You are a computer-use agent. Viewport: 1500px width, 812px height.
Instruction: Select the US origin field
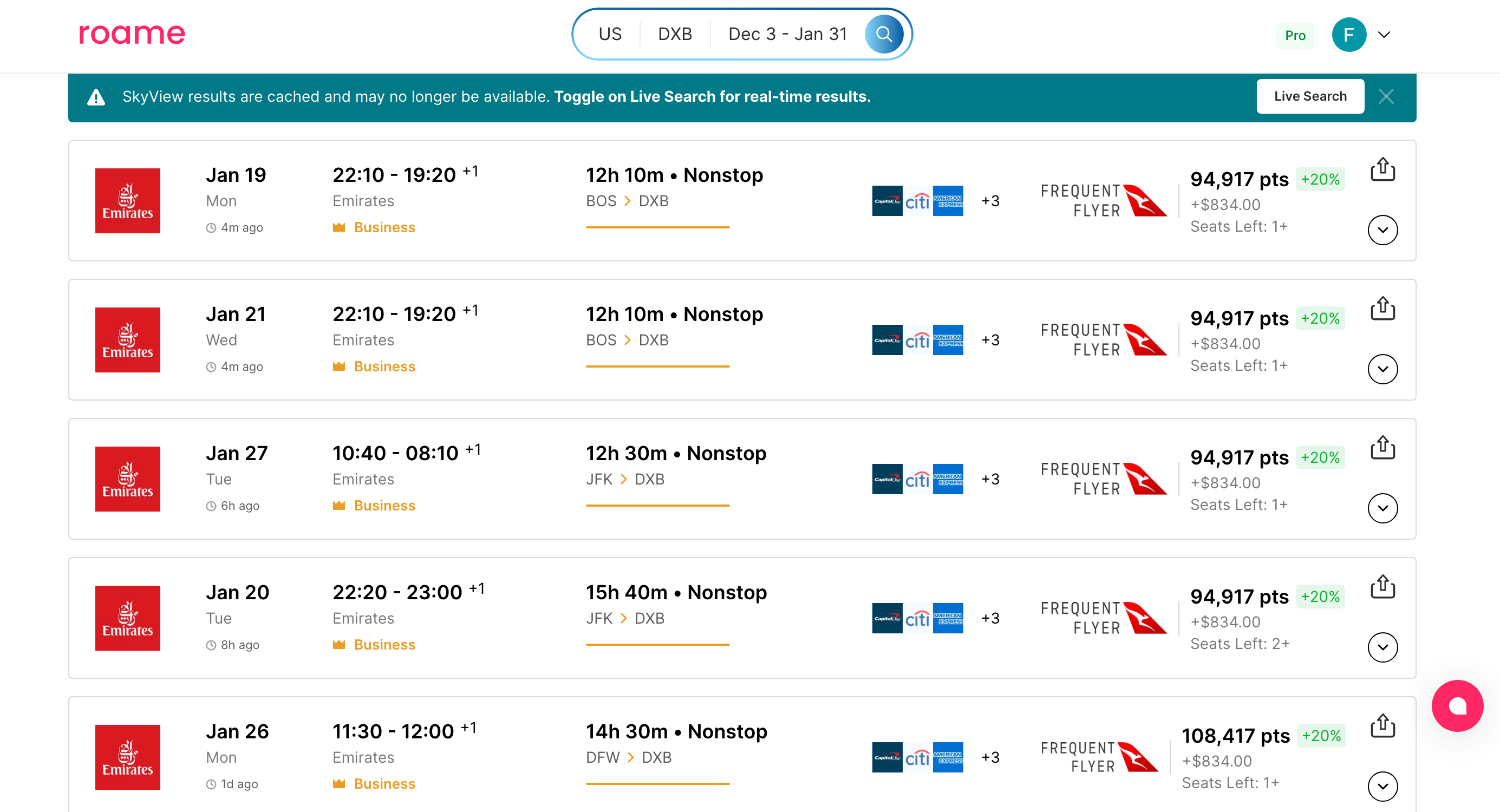610,34
